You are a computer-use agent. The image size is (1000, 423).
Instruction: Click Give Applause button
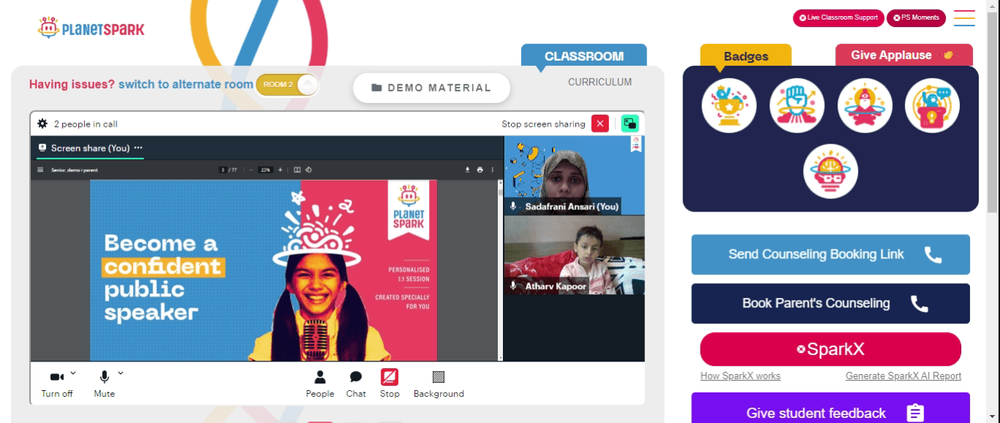point(904,56)
